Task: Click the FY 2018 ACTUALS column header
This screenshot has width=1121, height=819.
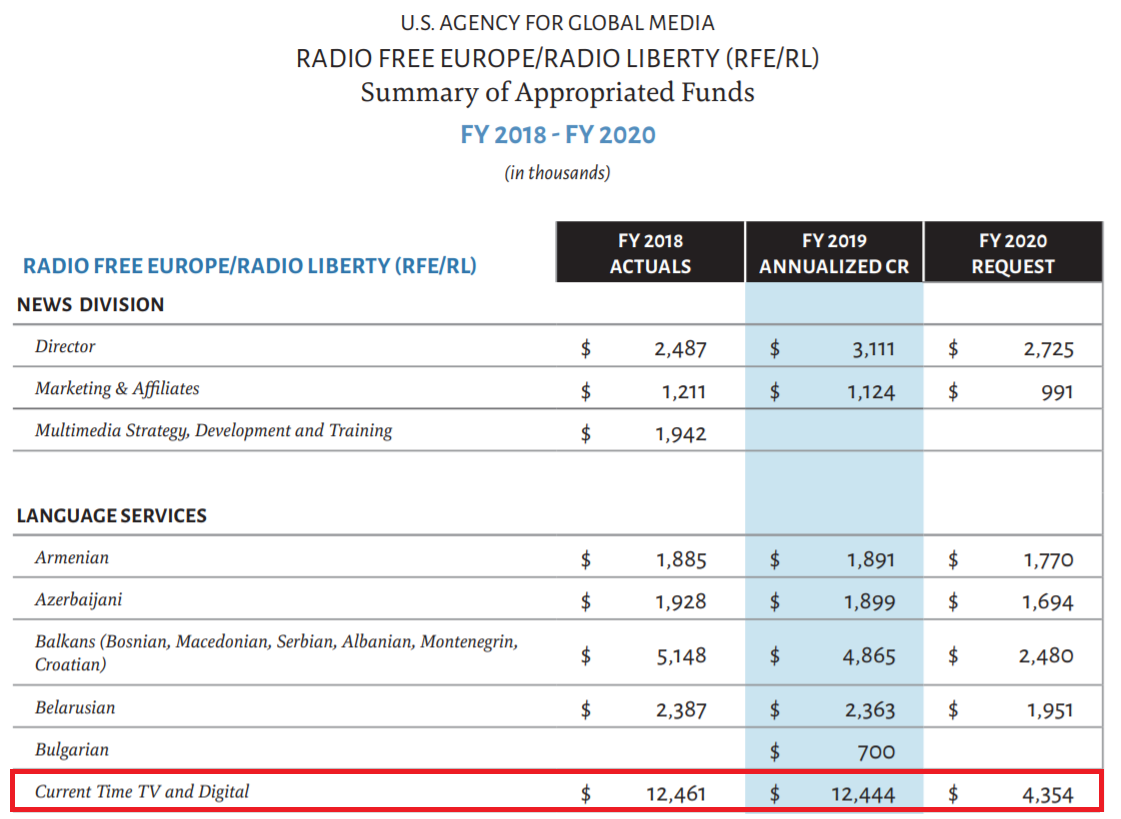Action: tap(650, 253)
